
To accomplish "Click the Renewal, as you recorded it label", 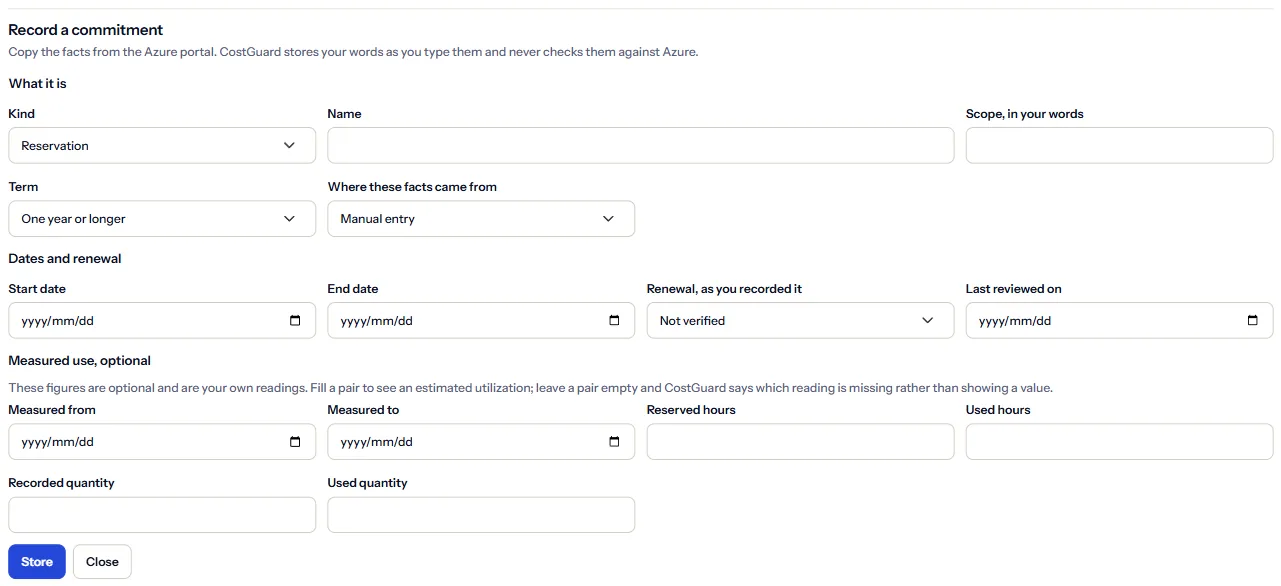I will [724, 289].
